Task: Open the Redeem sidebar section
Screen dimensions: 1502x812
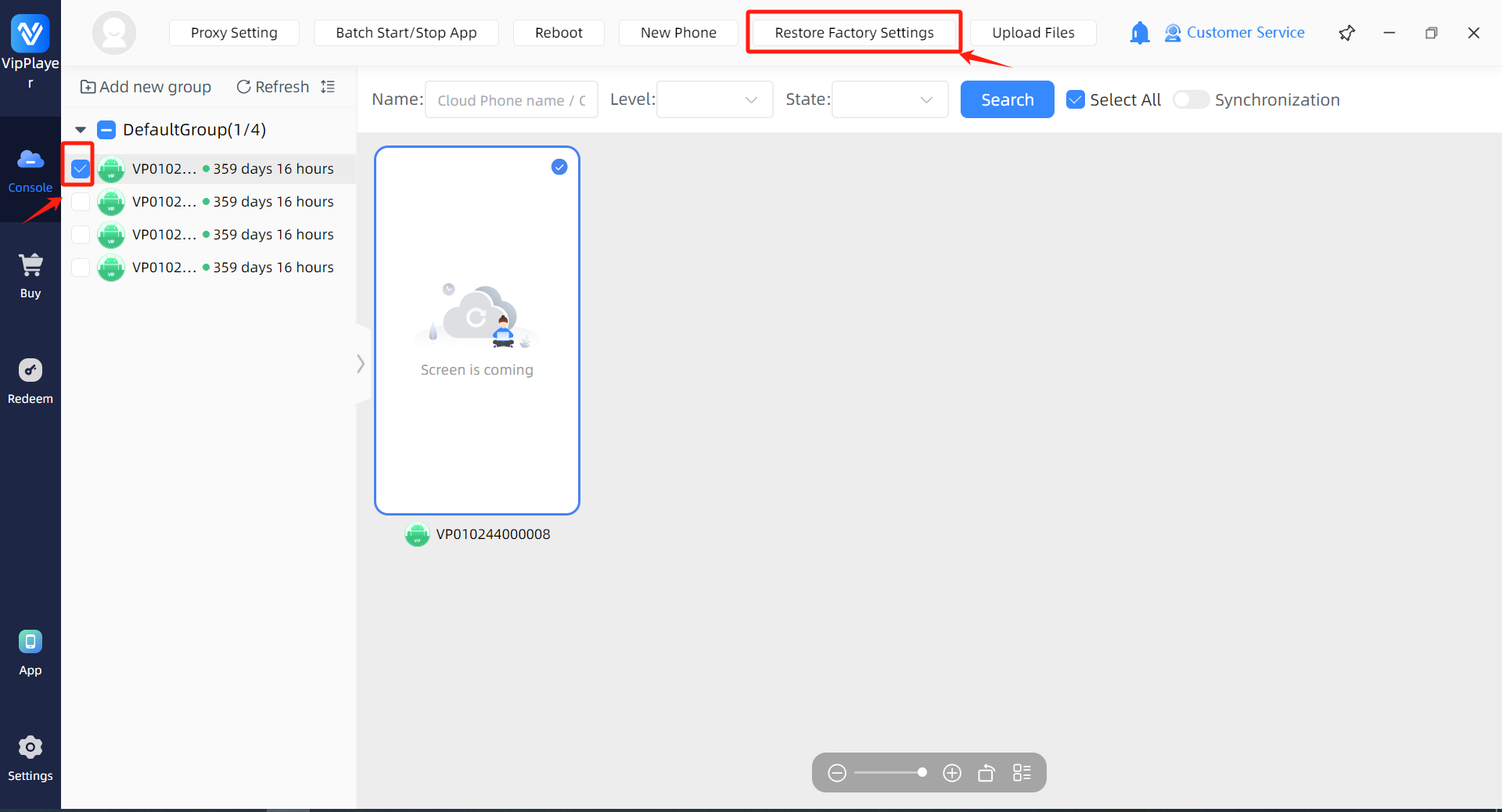Action: 31,381
